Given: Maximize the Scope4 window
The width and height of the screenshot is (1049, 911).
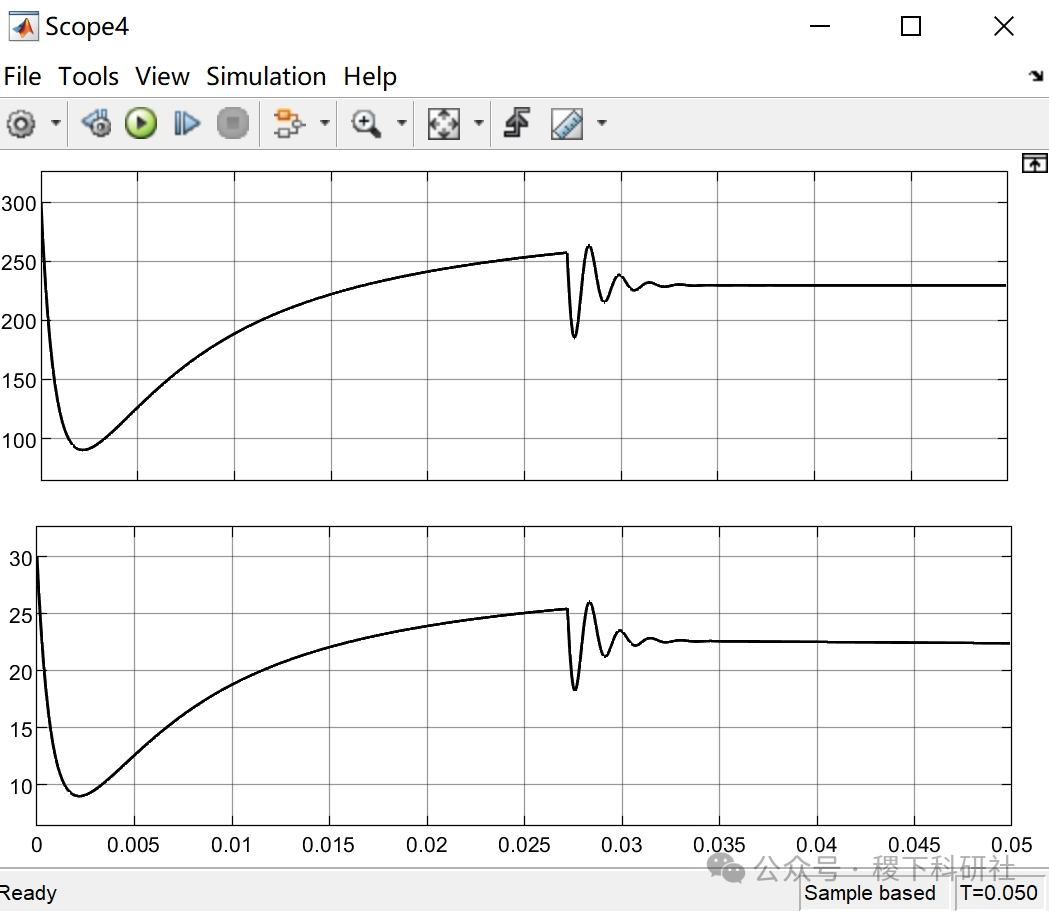Looking at the screenshot, I should (x=911, y=26).
